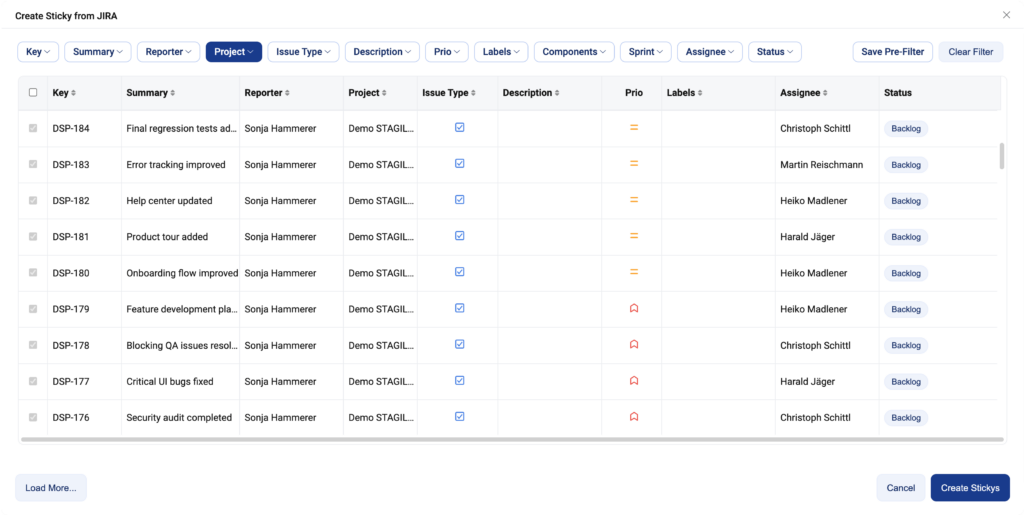Click the task issue type icon for DSP-178

(x=460, y=344)
